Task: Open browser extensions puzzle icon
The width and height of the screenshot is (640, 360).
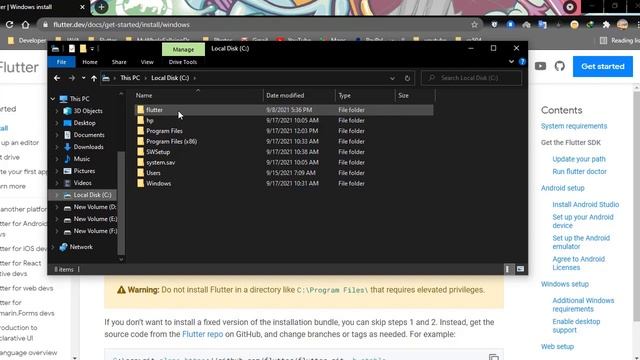Action: [x=606, y=24]
